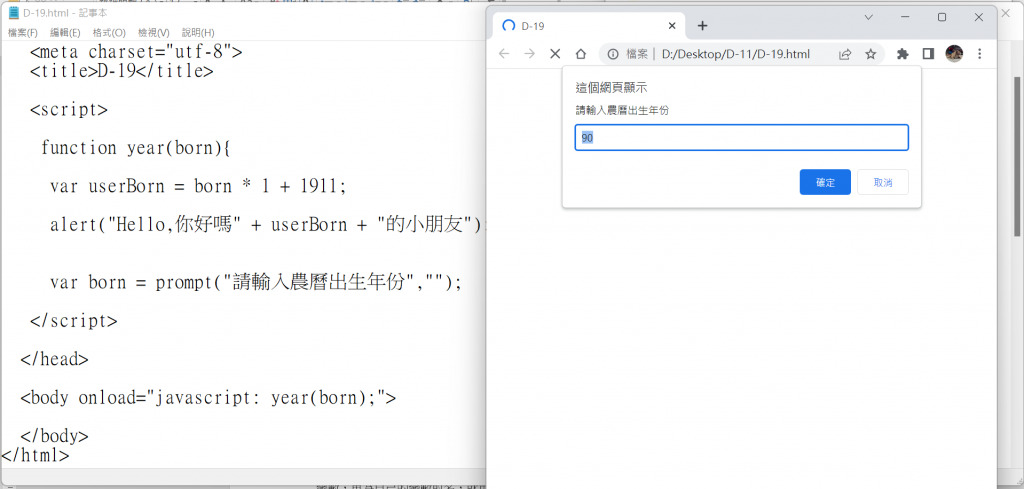Toggle the Chrome side panel icon

point(928,54)
